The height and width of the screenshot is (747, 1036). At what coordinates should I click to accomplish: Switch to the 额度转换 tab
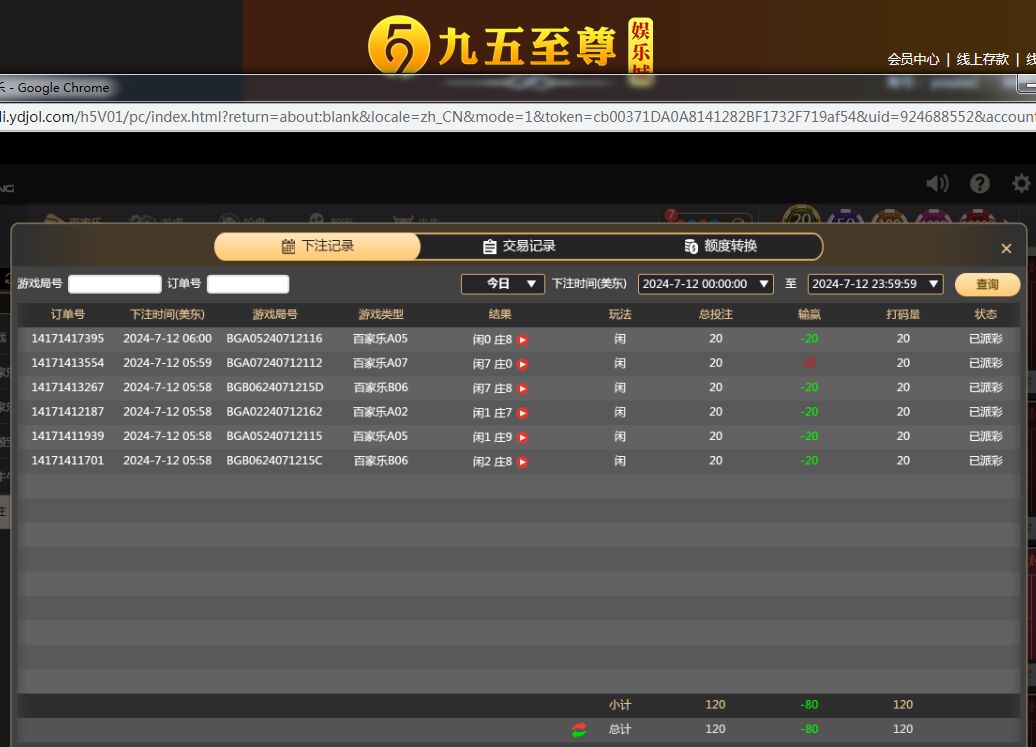[721, 246]
